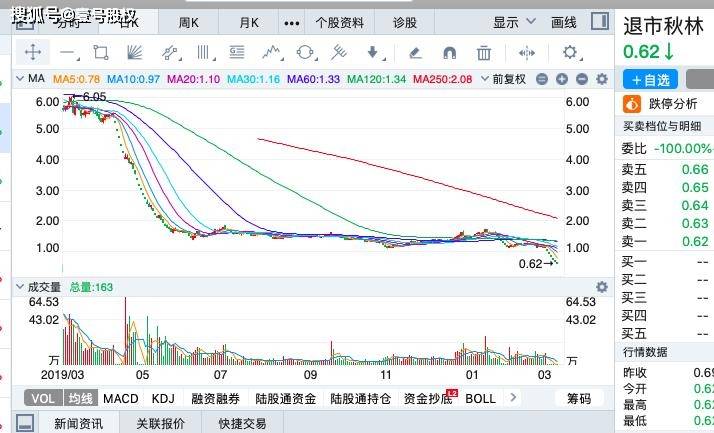Select the 融资融券 indicator tab
The image size is (714, 433).
tap(215, 399)
